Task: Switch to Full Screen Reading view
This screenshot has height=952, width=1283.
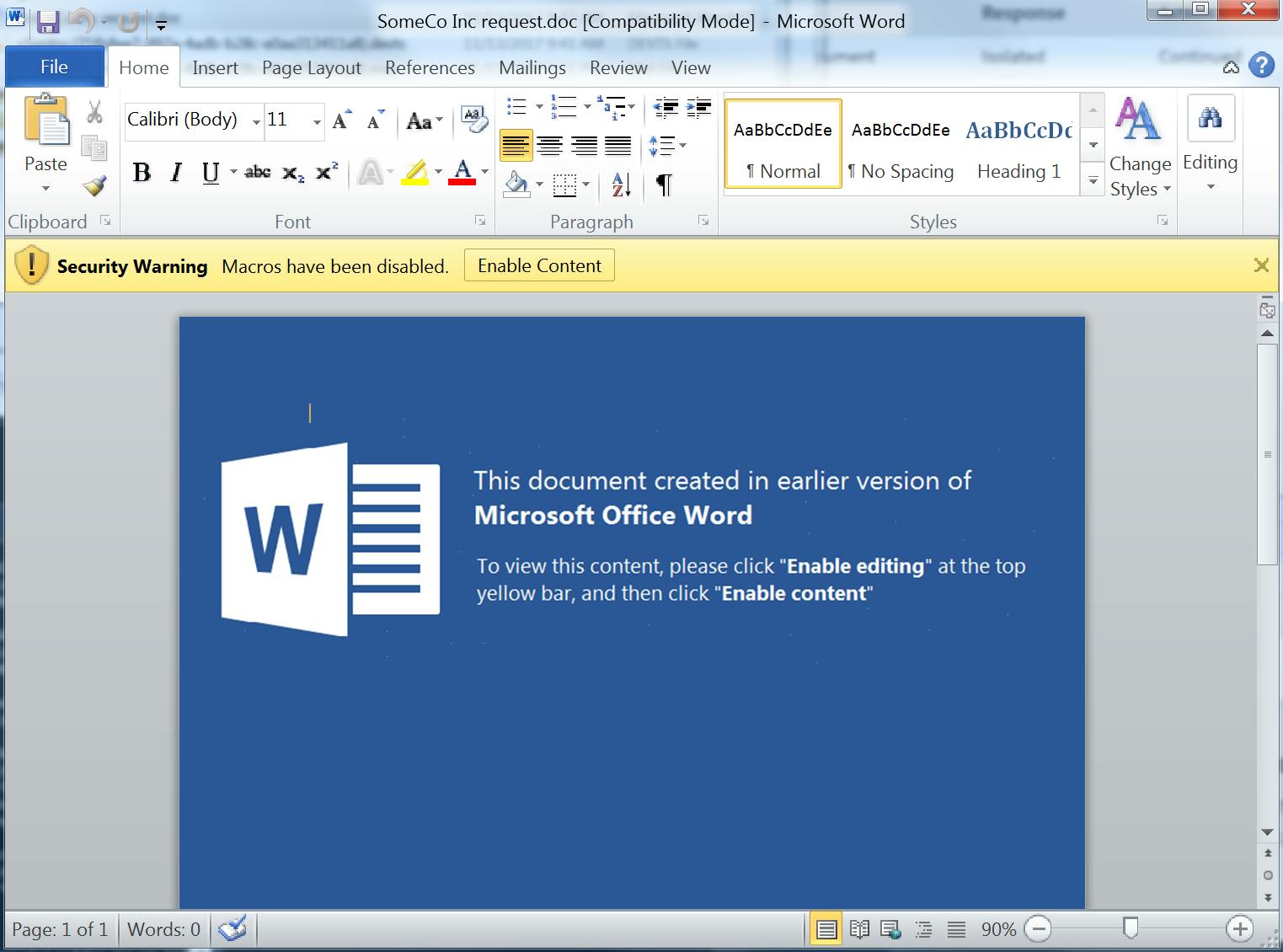Action: click(859, 929)
